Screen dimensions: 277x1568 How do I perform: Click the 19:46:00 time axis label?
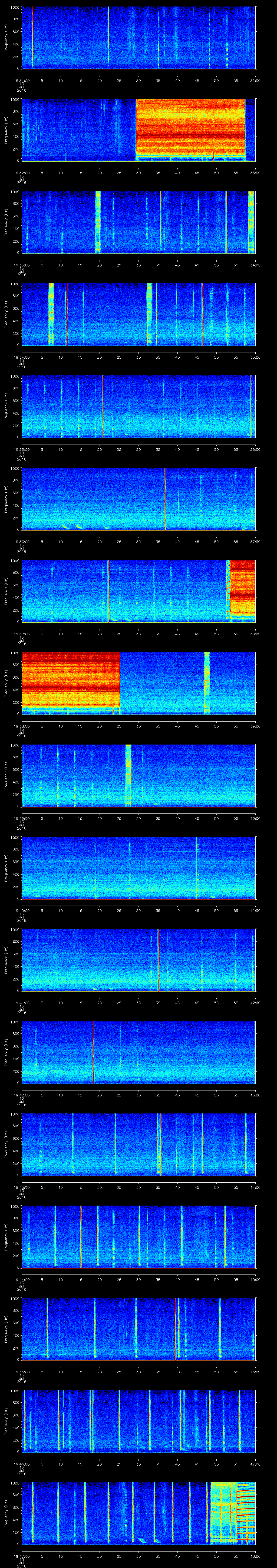tap(21, 1464)
